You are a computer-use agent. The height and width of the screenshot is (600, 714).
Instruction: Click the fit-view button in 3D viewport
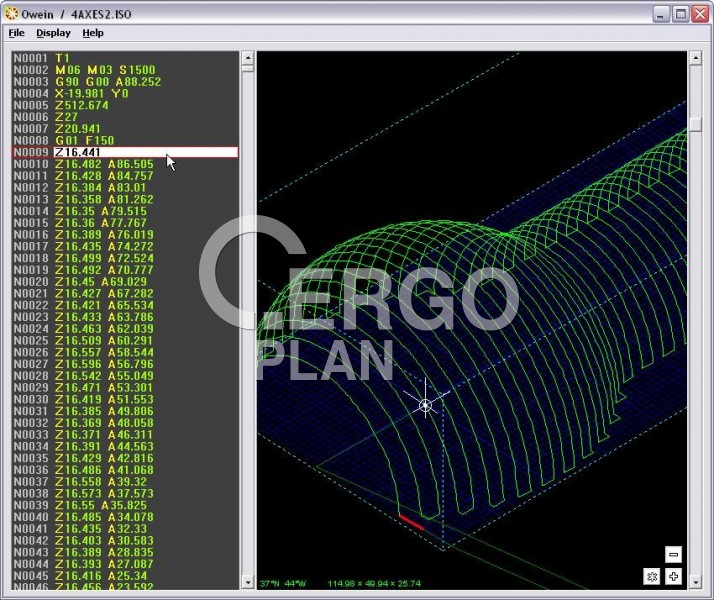click(x=652, y=576)
